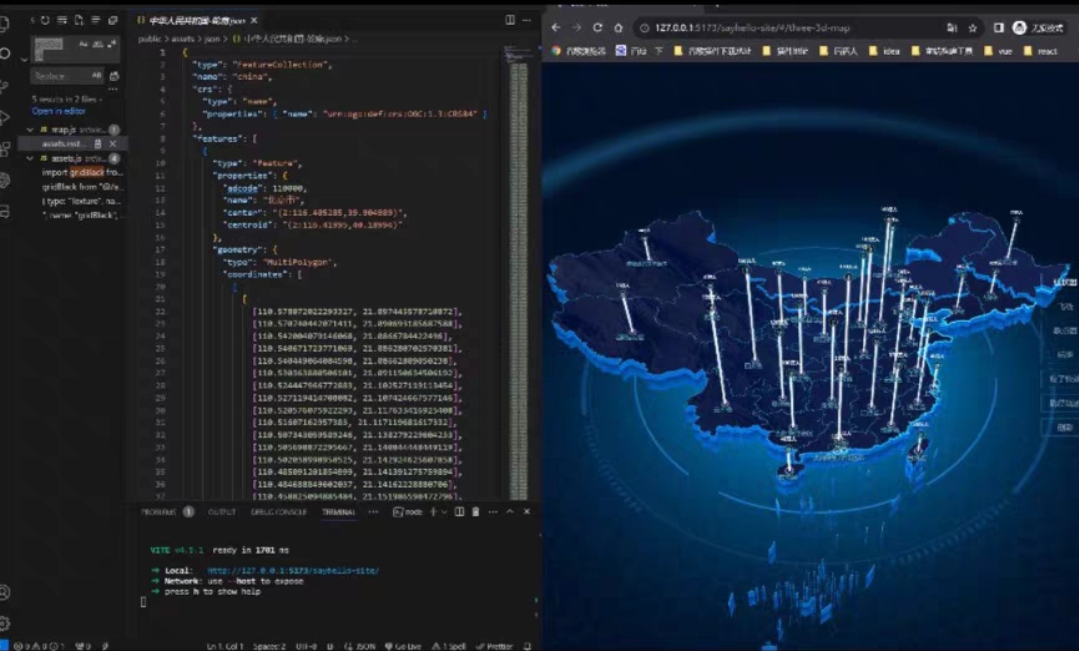Collapse the assets.js results group
Screen dimensions: 1079x651
click(30, 158)
